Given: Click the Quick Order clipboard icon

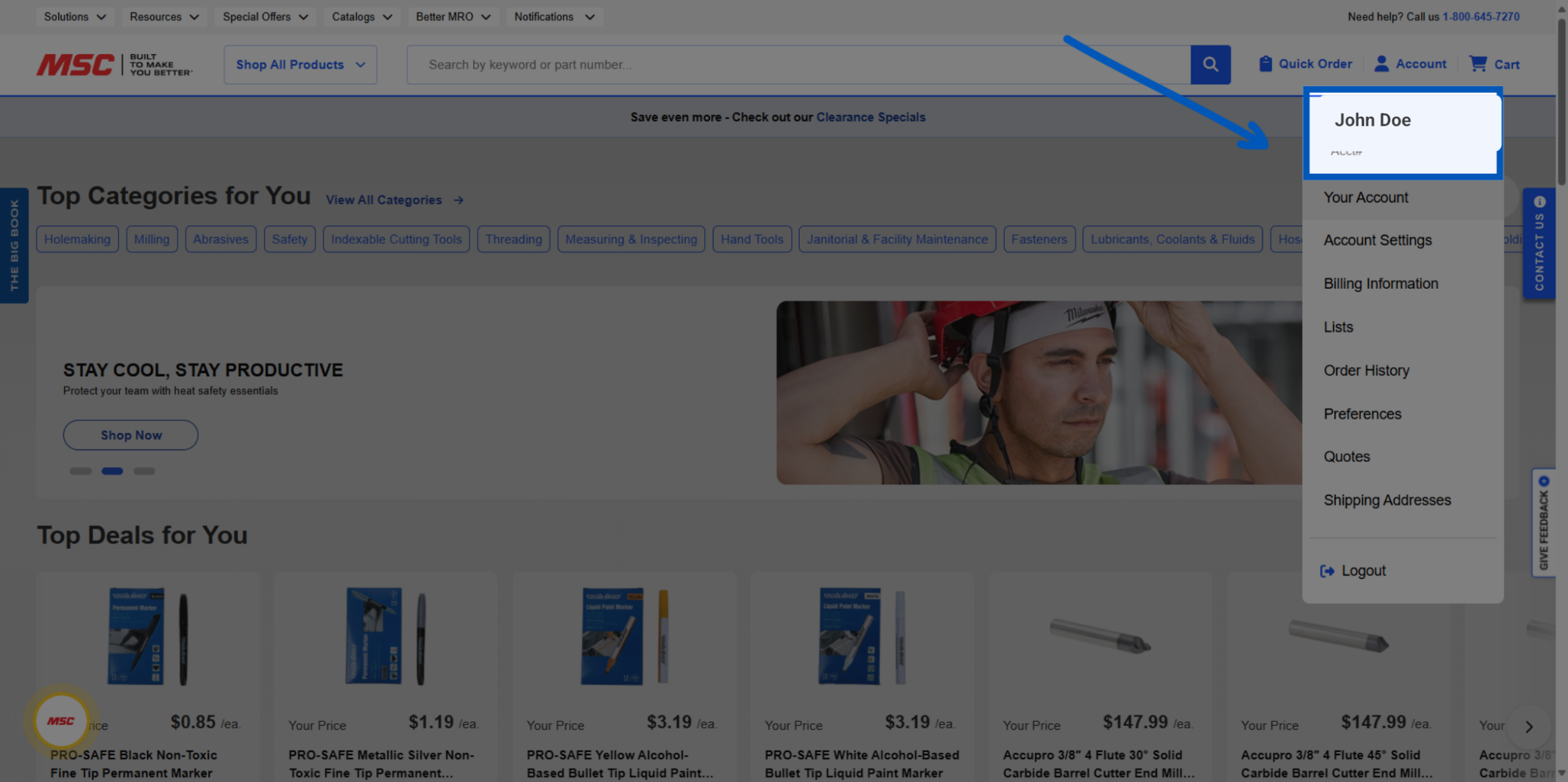Looking at the screenshot, I should tap(1265, 64).
